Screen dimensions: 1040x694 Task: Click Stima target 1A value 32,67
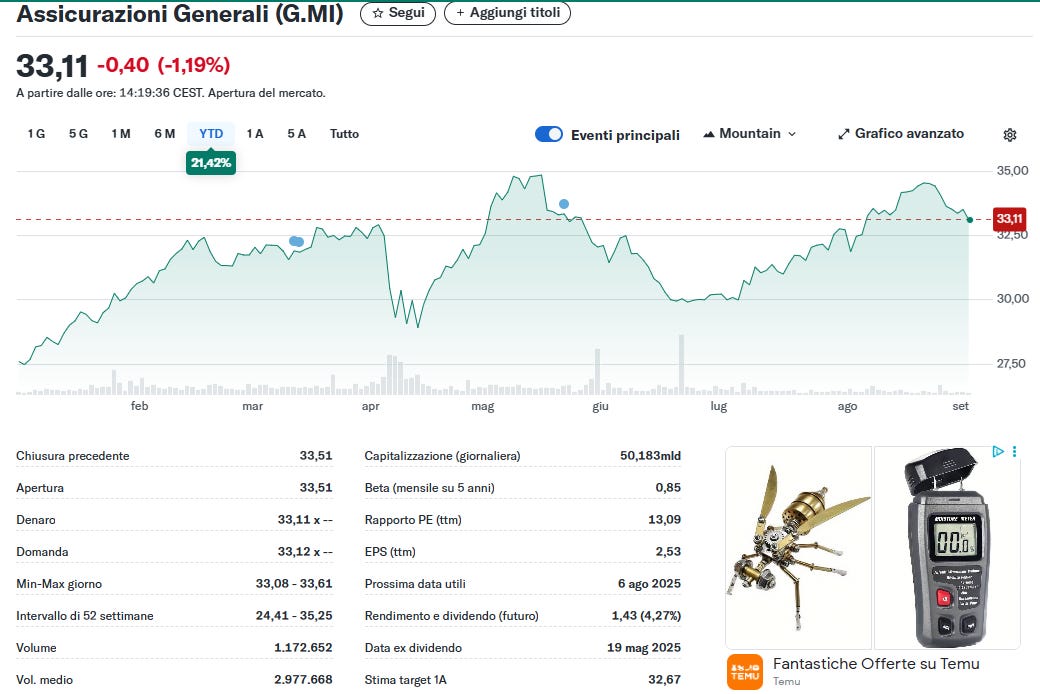click(665, 679)
